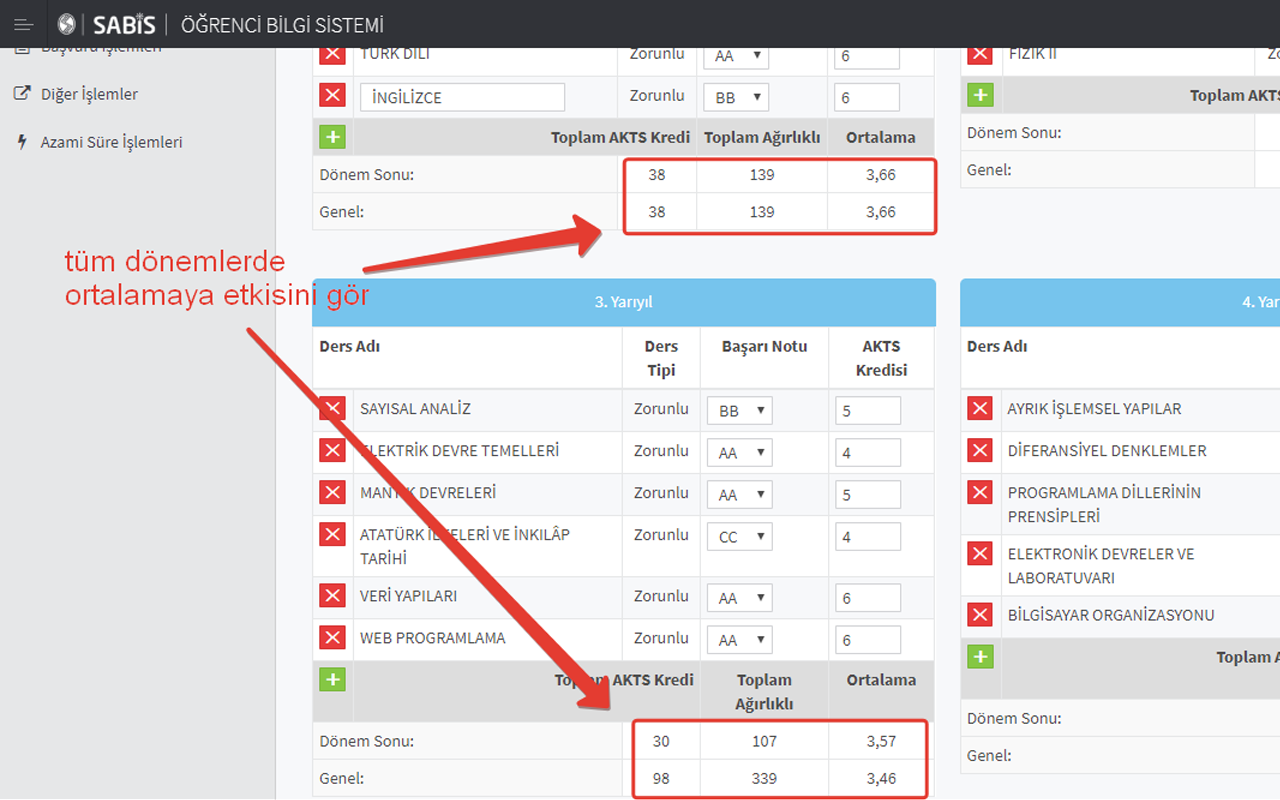Click AKTS credit field for WEB PROGRAMLAMA
The image size is (1280, 800).
[x=868, y=640]
